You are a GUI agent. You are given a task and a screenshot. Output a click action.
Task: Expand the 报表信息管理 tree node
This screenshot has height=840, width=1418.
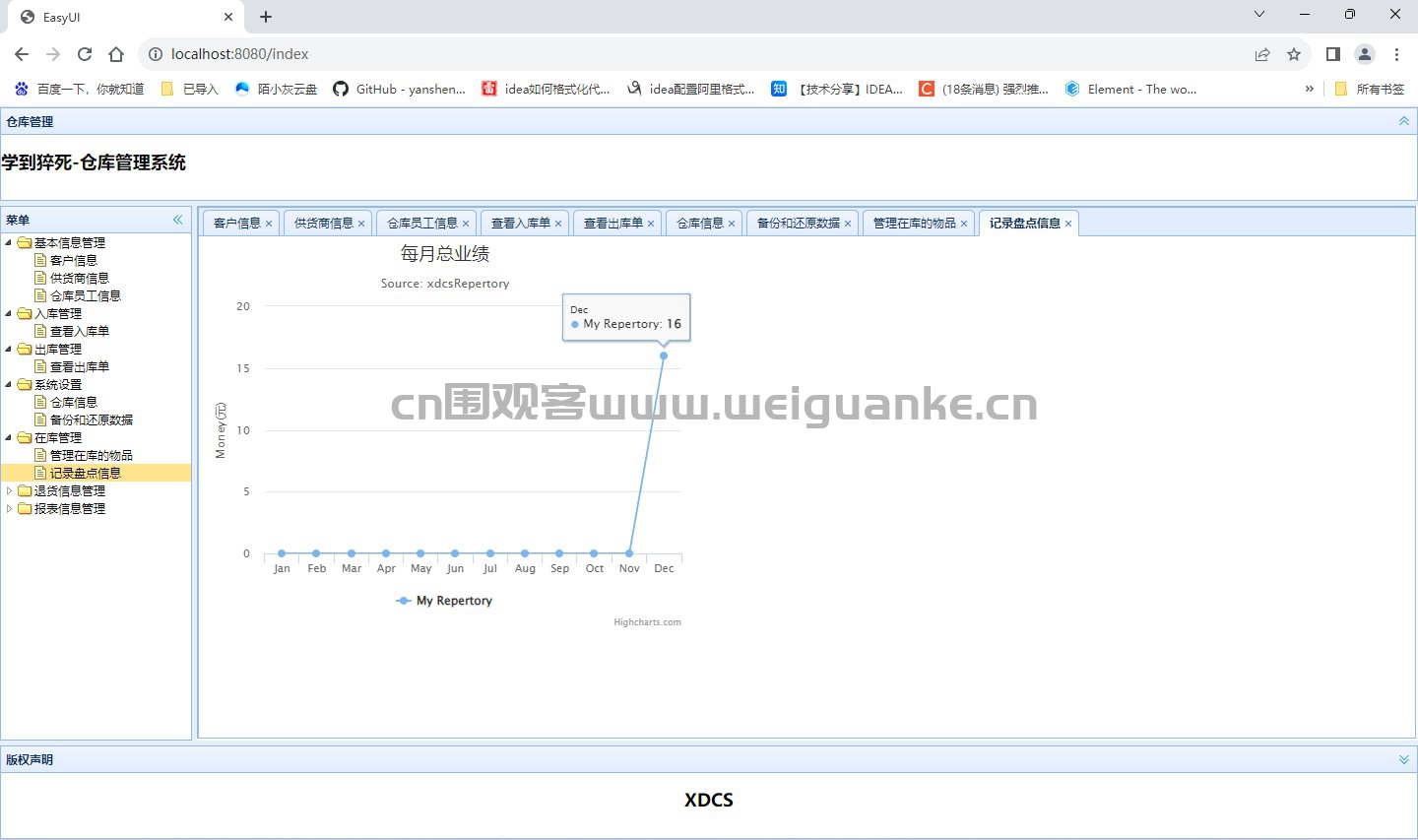click(x=9, y=508)
